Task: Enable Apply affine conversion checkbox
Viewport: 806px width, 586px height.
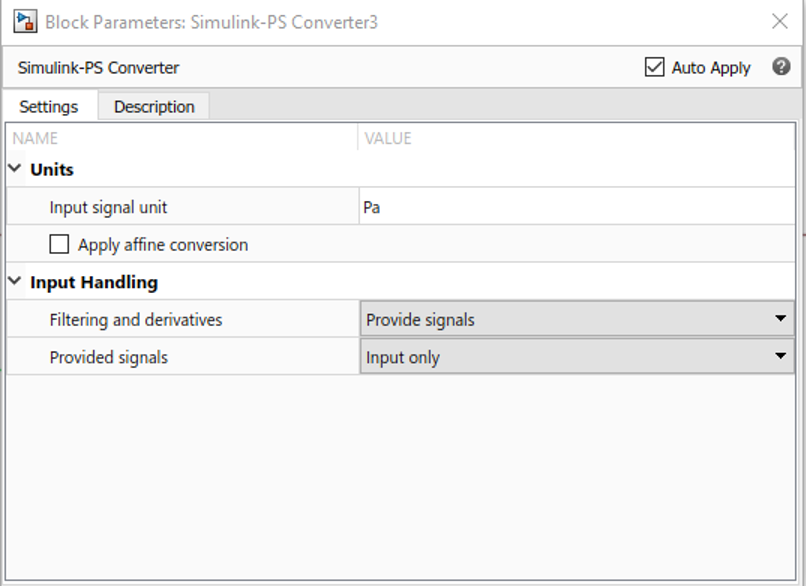Action: click(60, 244)
